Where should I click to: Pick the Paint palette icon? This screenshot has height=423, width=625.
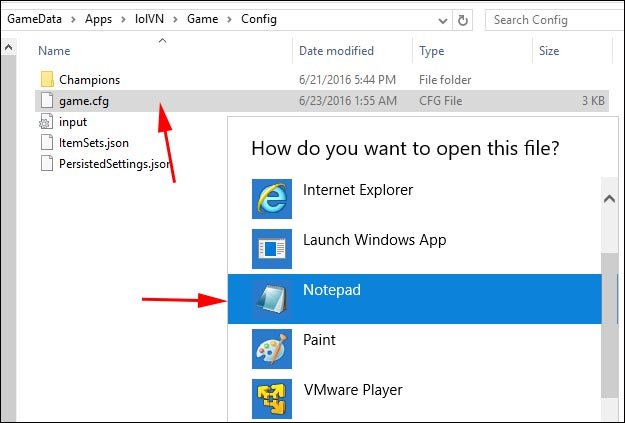pyautogui.click(x=272, y=349)
